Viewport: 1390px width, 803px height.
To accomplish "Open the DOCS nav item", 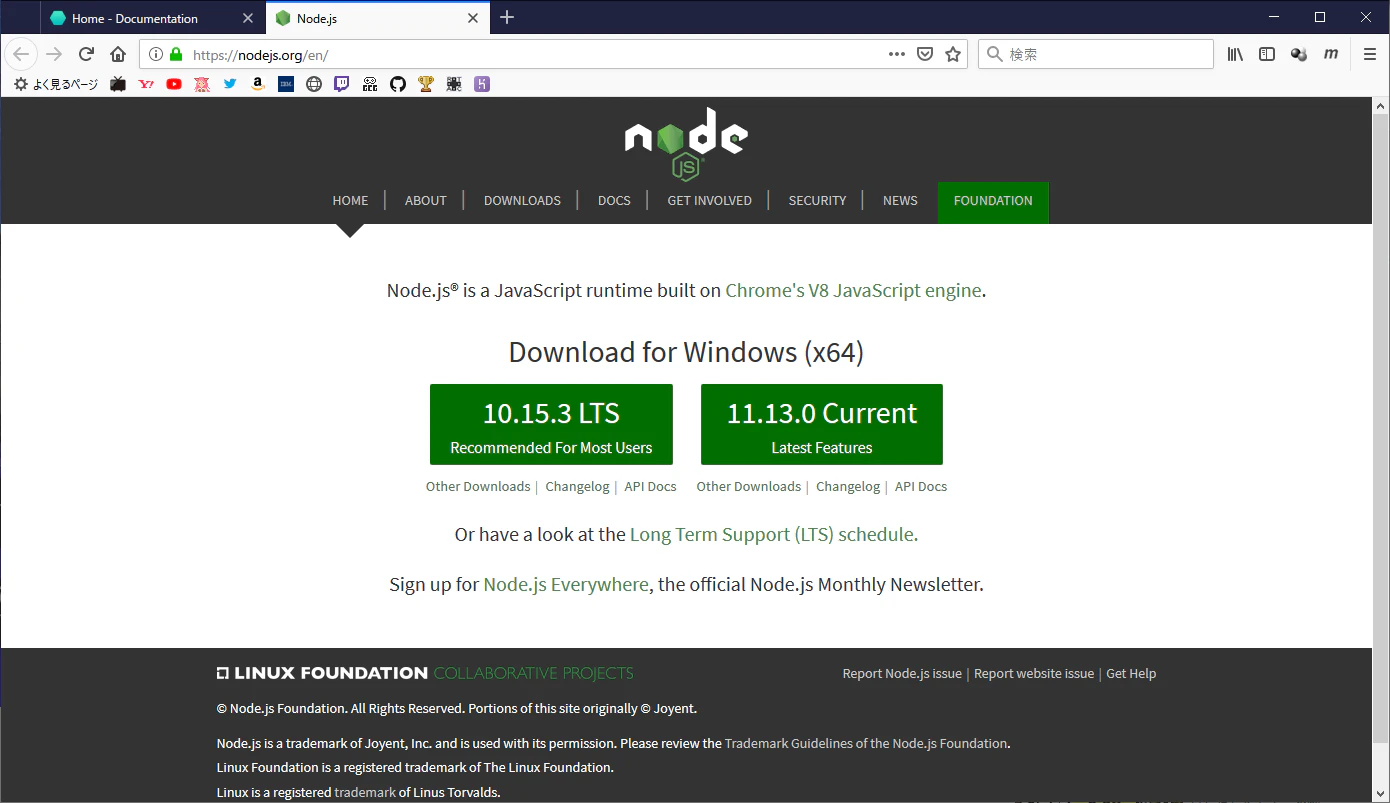I will pos(614,201).
